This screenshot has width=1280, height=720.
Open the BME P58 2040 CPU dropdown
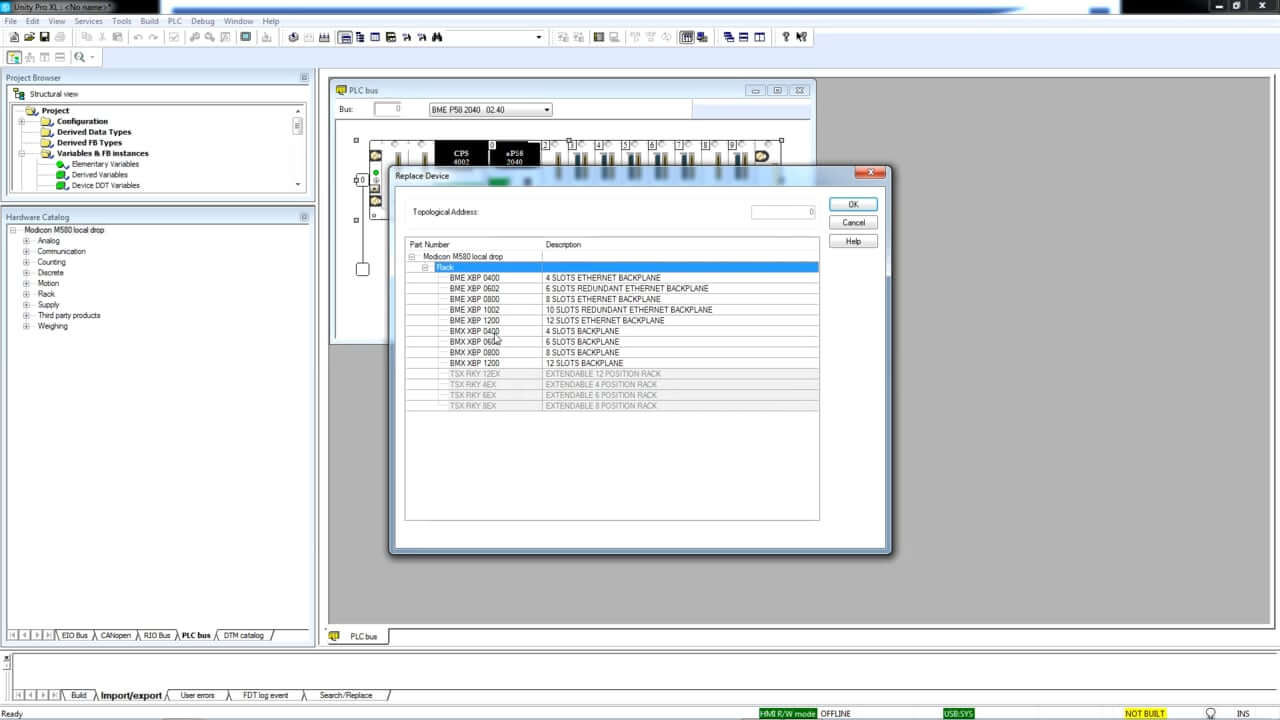pyautogui.click(x=546, y=110)
